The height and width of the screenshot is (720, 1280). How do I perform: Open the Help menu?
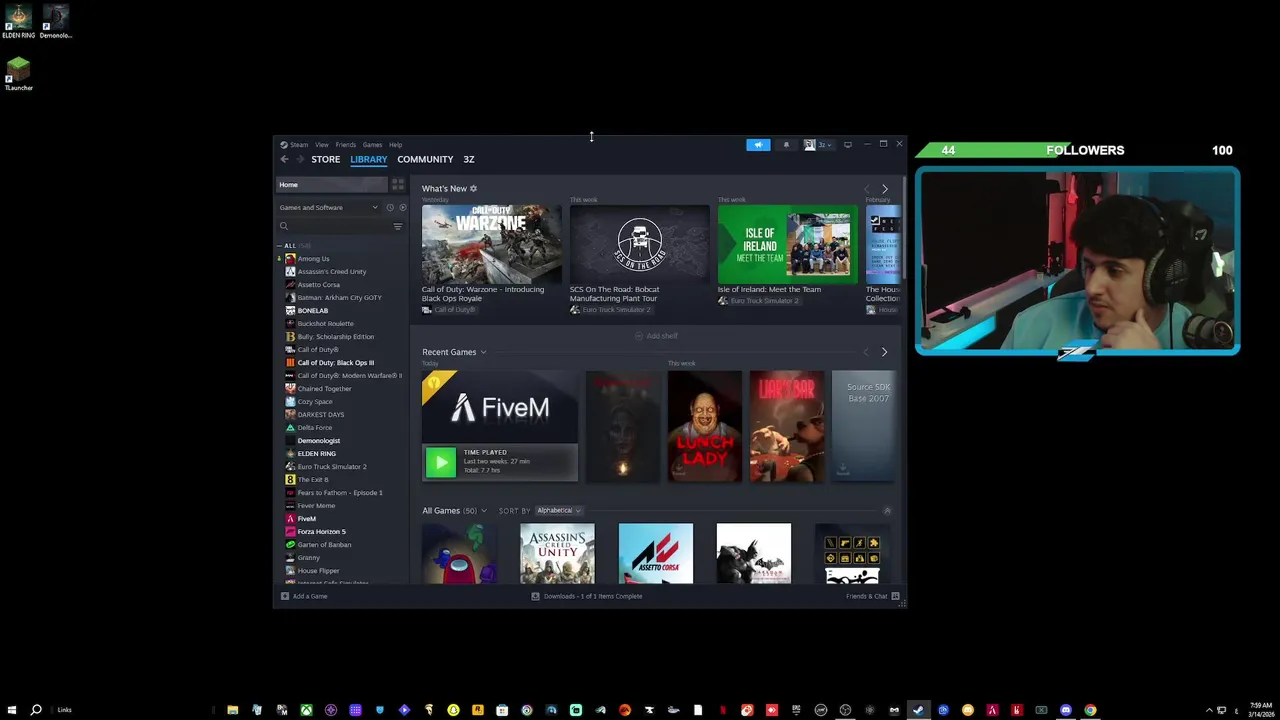pos(395,145)
